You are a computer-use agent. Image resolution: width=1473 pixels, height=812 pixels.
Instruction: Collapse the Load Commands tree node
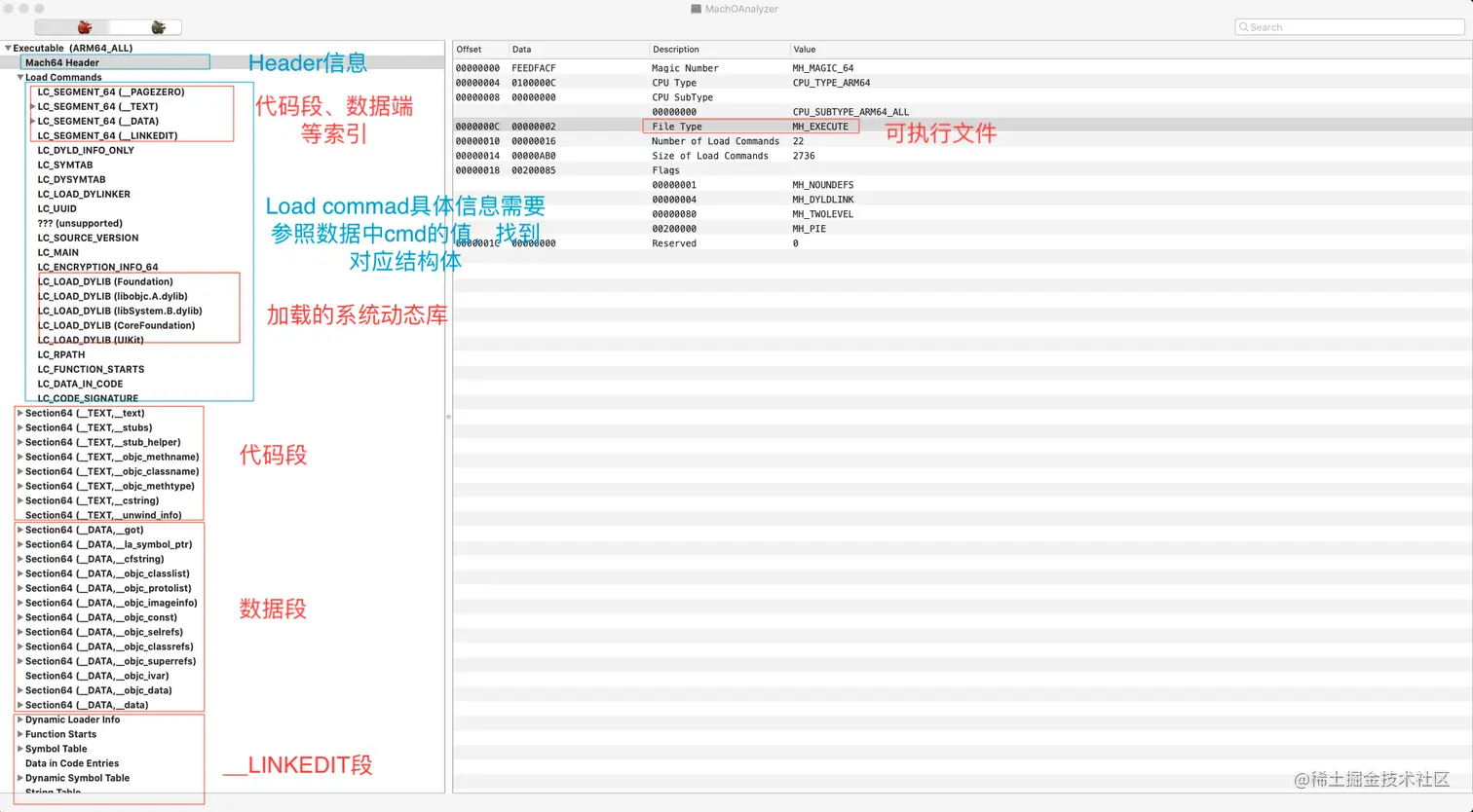coord(20,77)
